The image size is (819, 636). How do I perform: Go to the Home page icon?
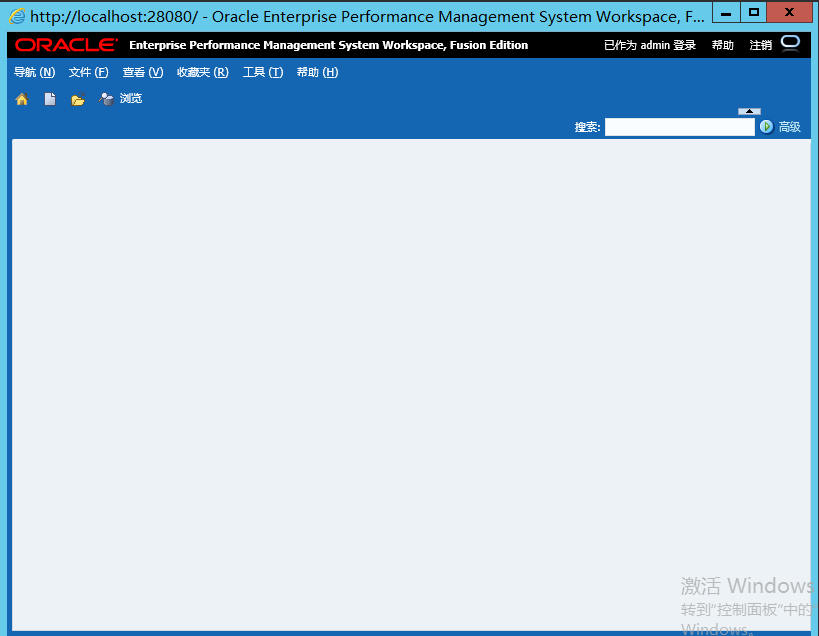(21, 99)
